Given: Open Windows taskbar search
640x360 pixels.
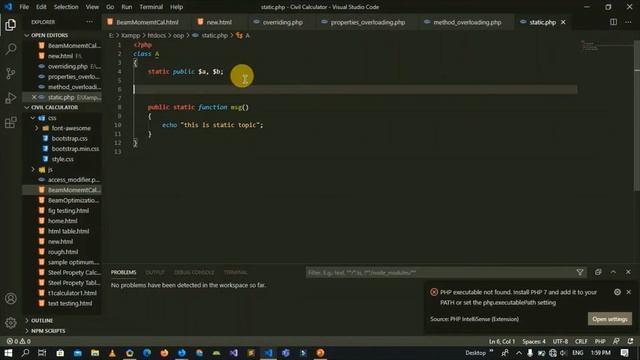Looking at the screenshot, I should (x=25, y=353).
